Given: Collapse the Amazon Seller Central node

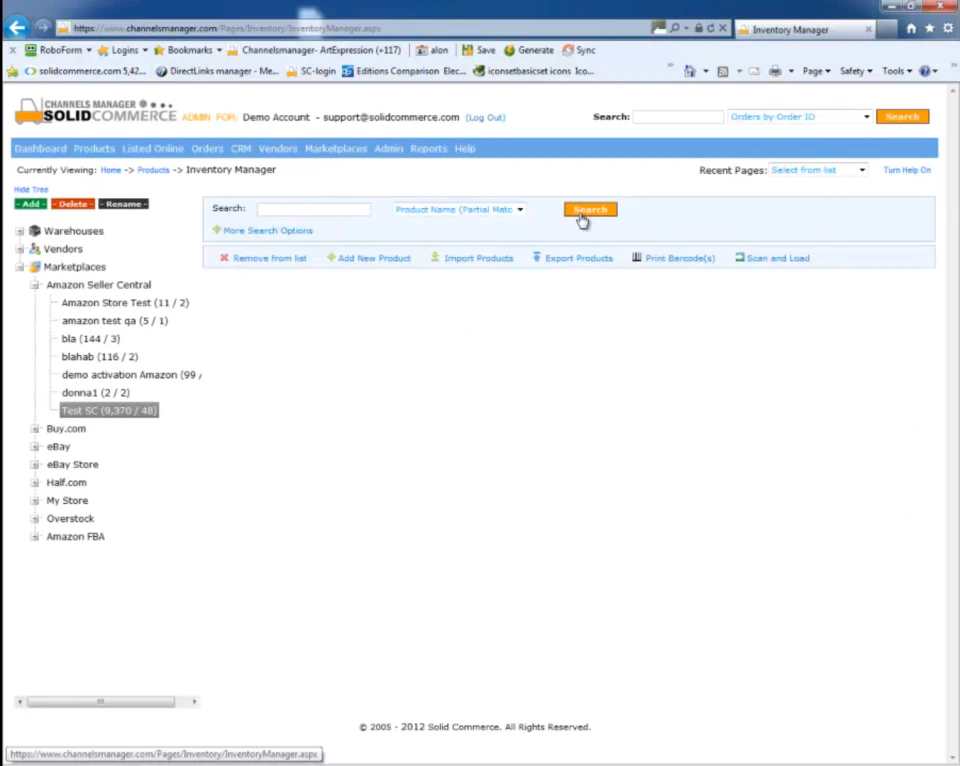Looking at the screenshot, I should click(33, 284).
